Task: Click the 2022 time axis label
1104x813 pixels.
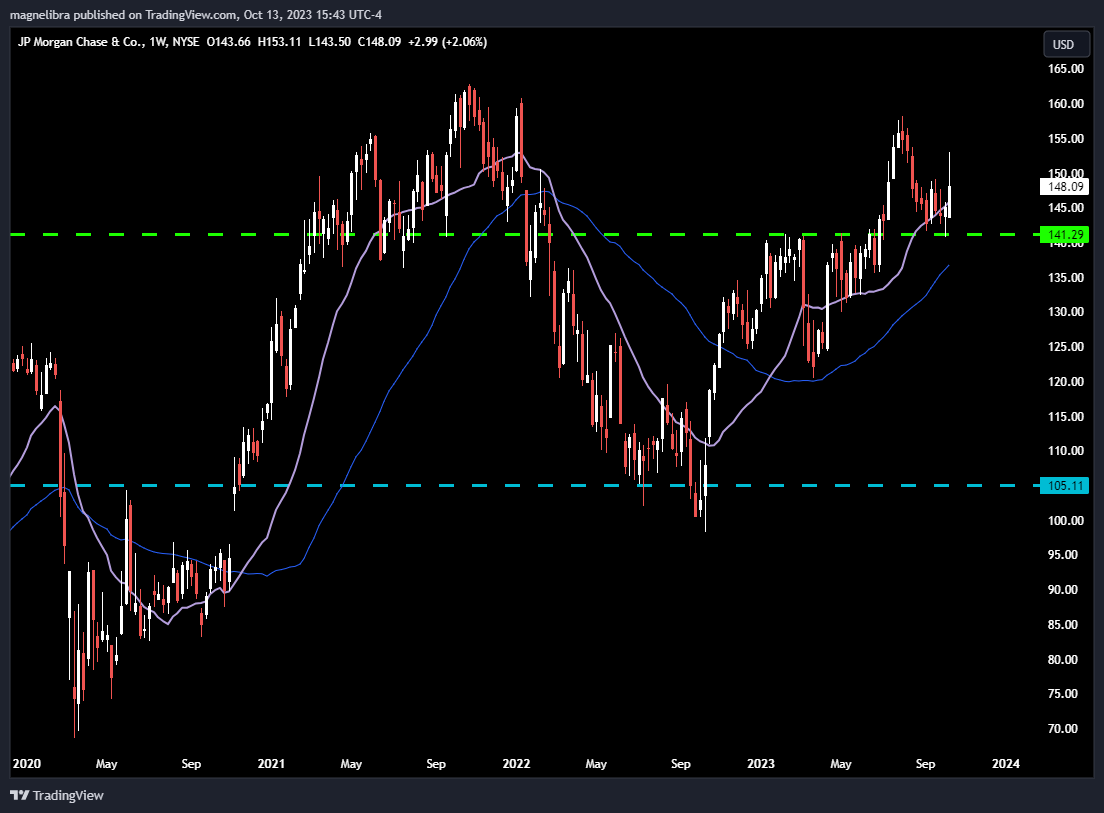Action: [516, 764]
